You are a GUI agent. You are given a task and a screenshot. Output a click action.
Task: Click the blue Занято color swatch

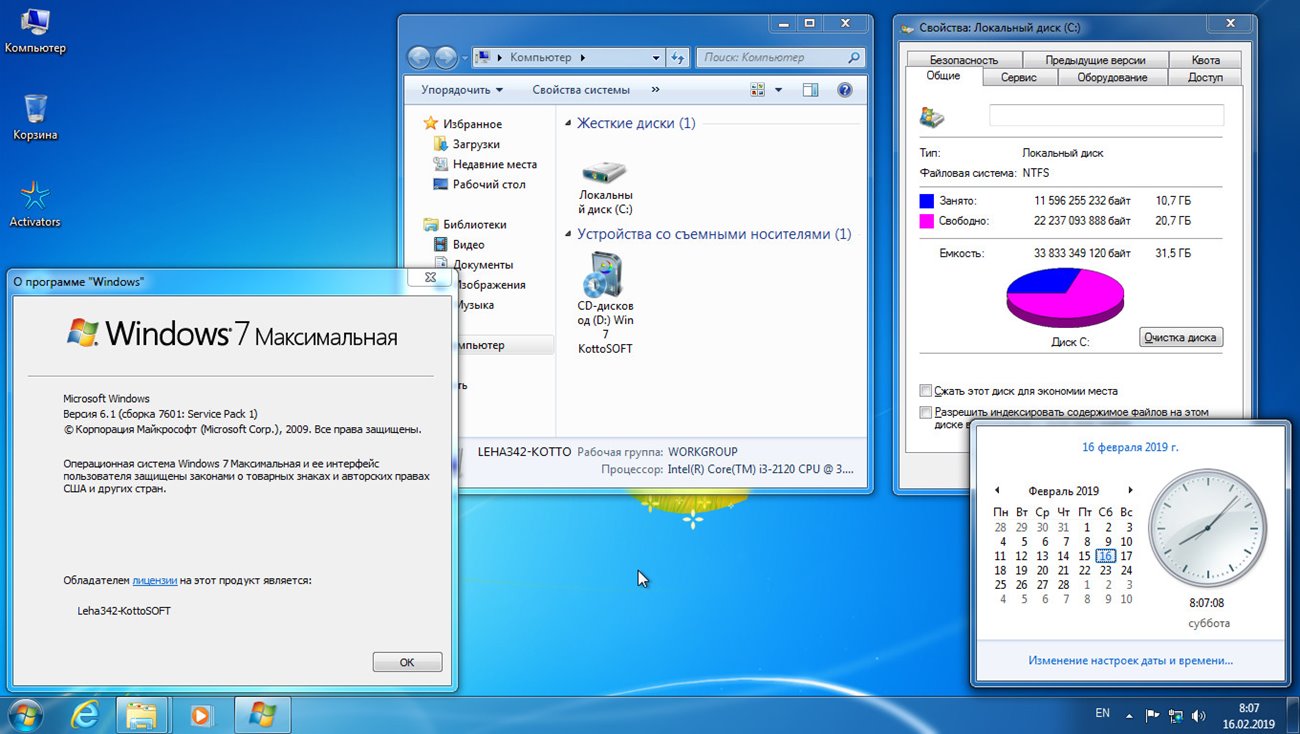coord(926,200)
